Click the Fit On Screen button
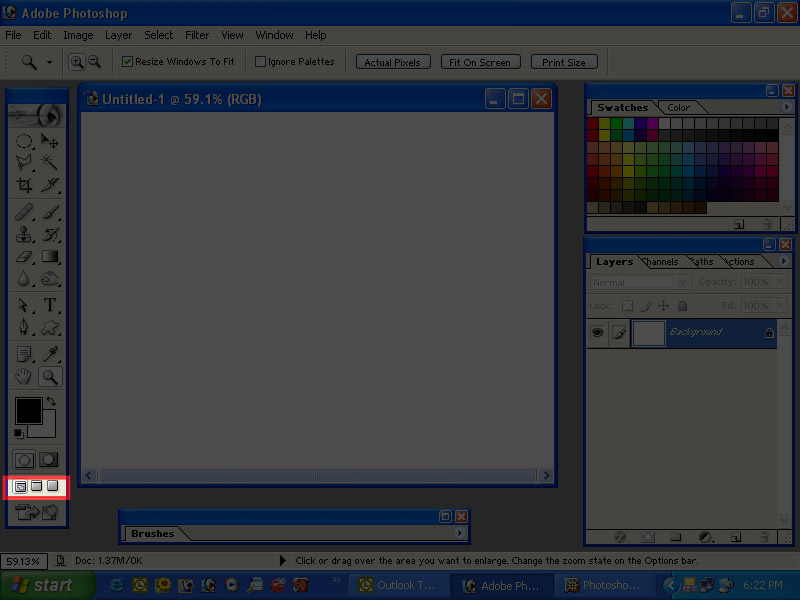This screenshot has width=800, height=600. (x=479, y=62)
